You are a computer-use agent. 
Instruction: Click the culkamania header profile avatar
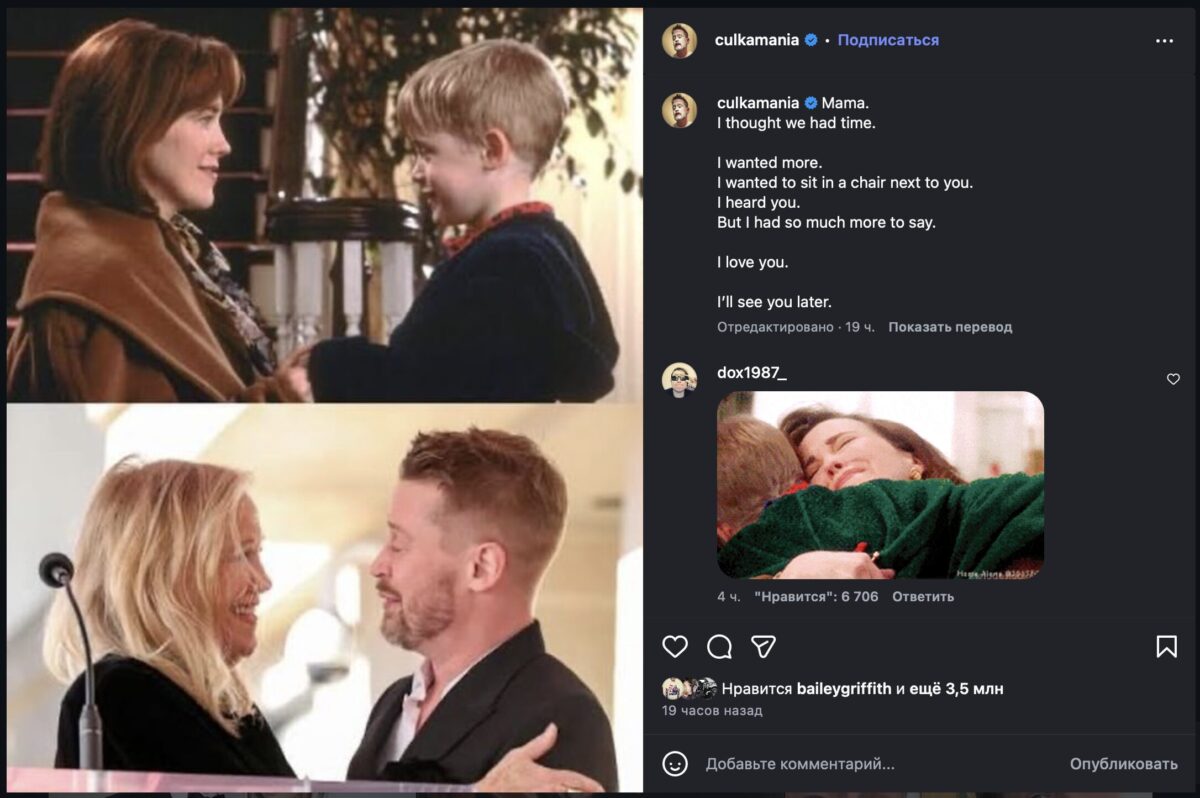tap(679, 41)
